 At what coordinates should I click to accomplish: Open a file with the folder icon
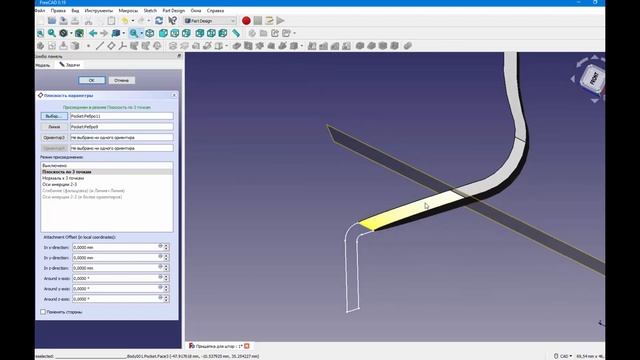pyautogui.click(x=52, y=20)
